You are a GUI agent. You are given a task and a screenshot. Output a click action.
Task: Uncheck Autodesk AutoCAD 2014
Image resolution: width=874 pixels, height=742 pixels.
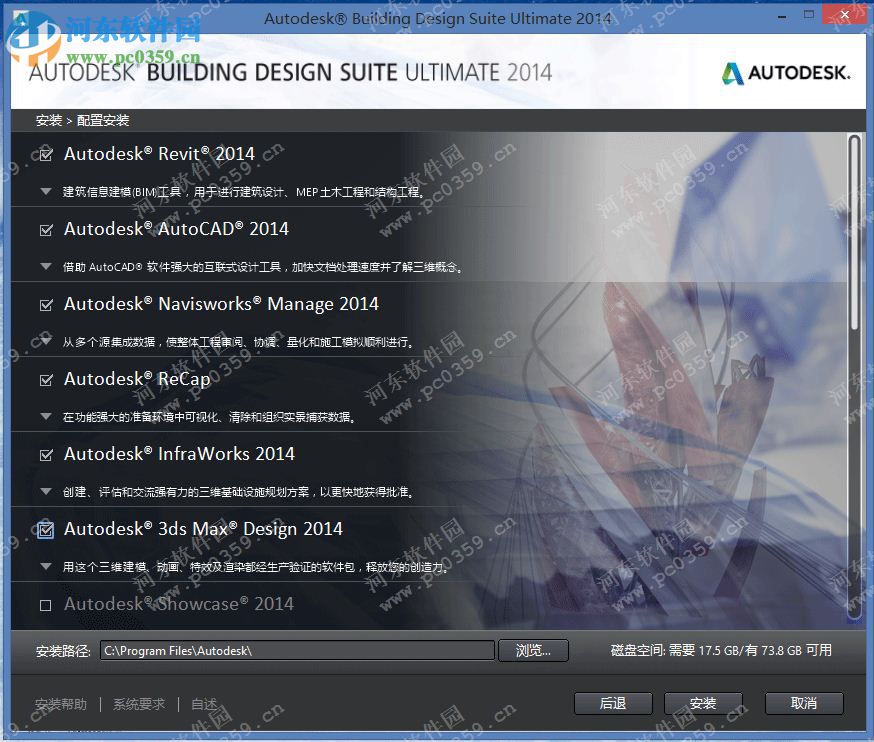(45, 229)
